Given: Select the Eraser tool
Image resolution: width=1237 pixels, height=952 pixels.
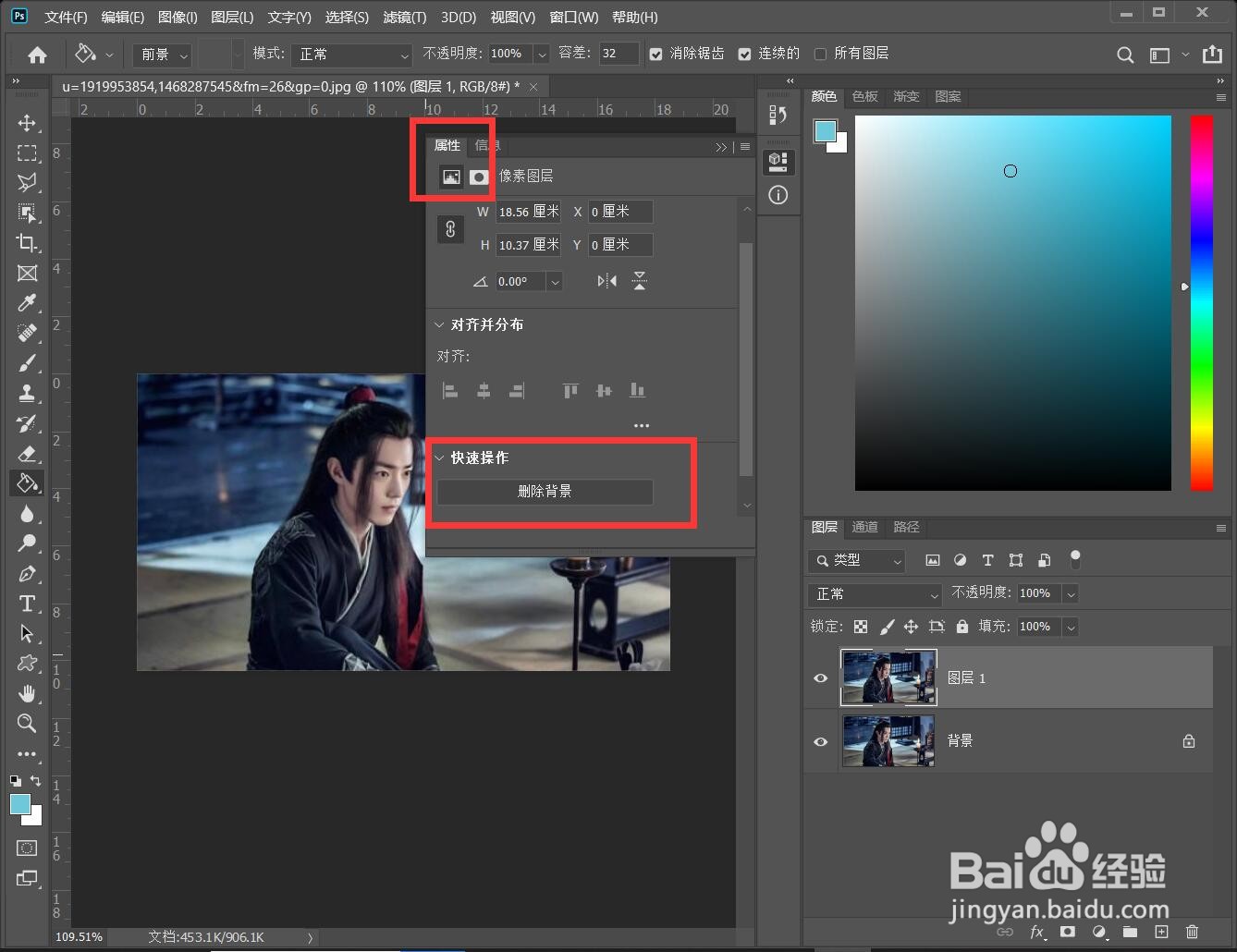Looking at the screenshot, I should click(27, 453).
